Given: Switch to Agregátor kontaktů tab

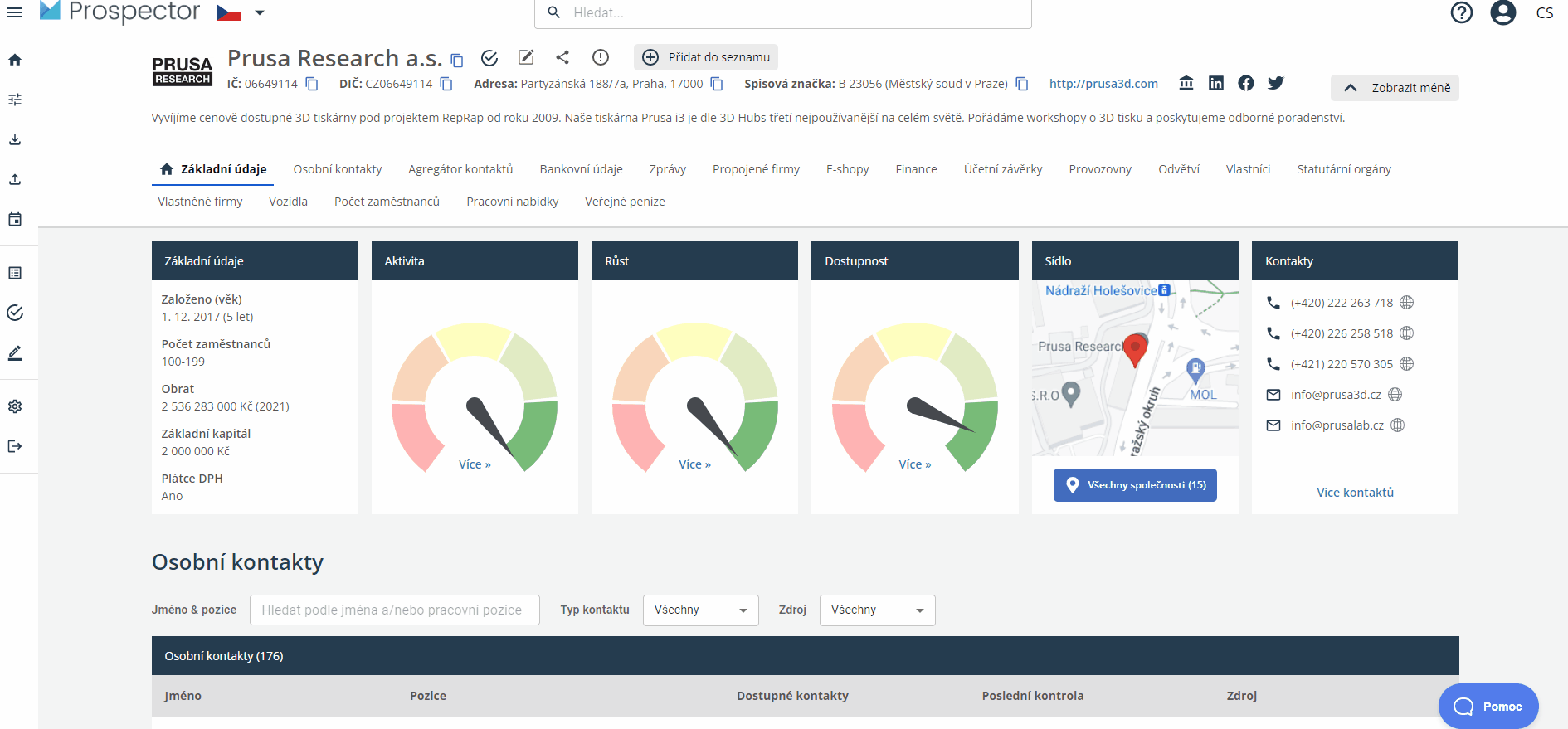Looking at the screenshot, I should click(460, 169).
